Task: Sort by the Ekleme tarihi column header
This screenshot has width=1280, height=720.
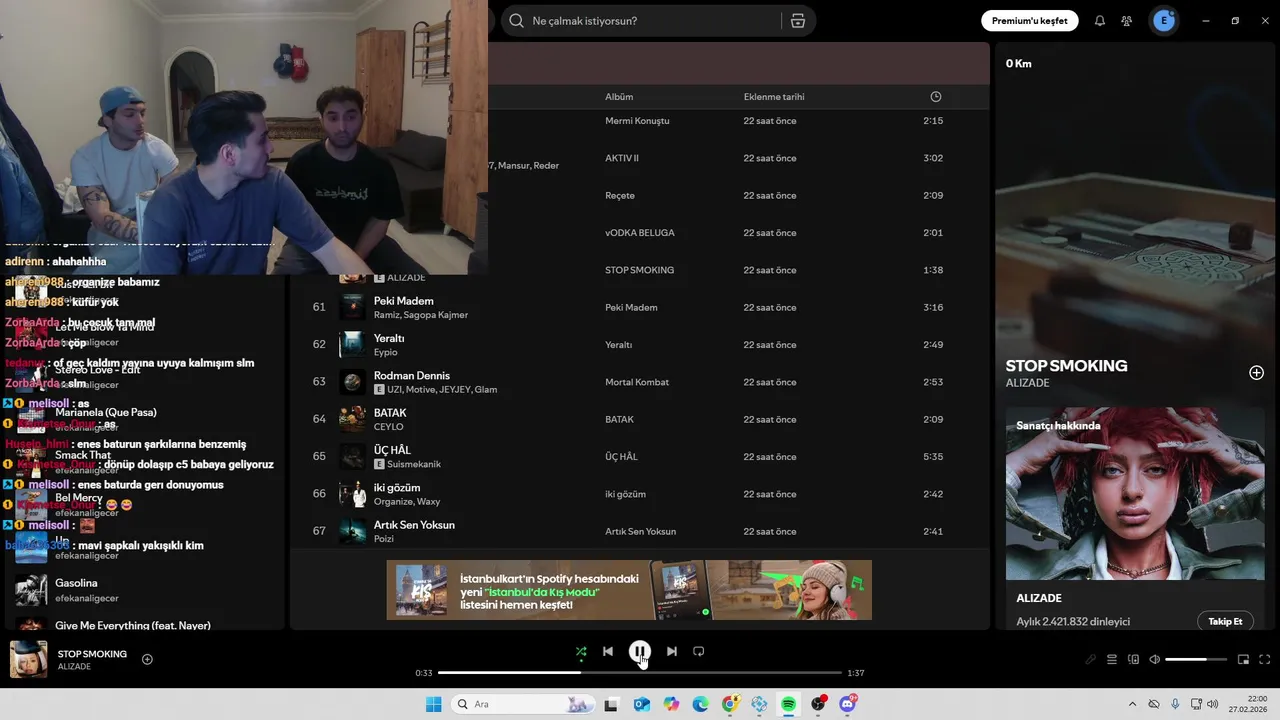Action: coord(774,97)
